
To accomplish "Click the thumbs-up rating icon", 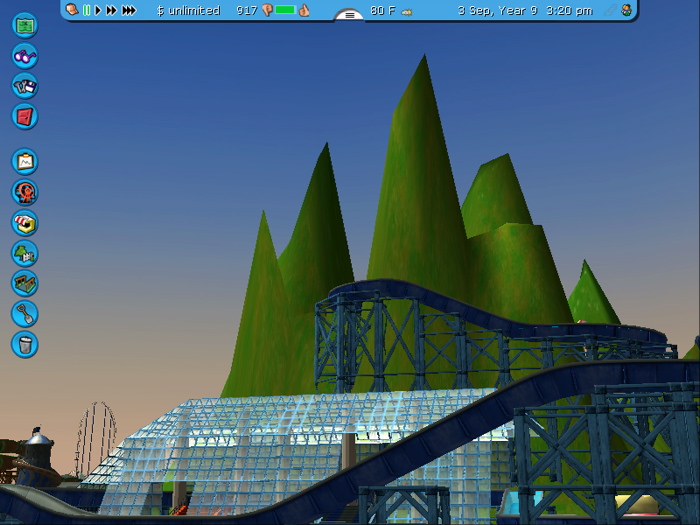I will [304, 10].
